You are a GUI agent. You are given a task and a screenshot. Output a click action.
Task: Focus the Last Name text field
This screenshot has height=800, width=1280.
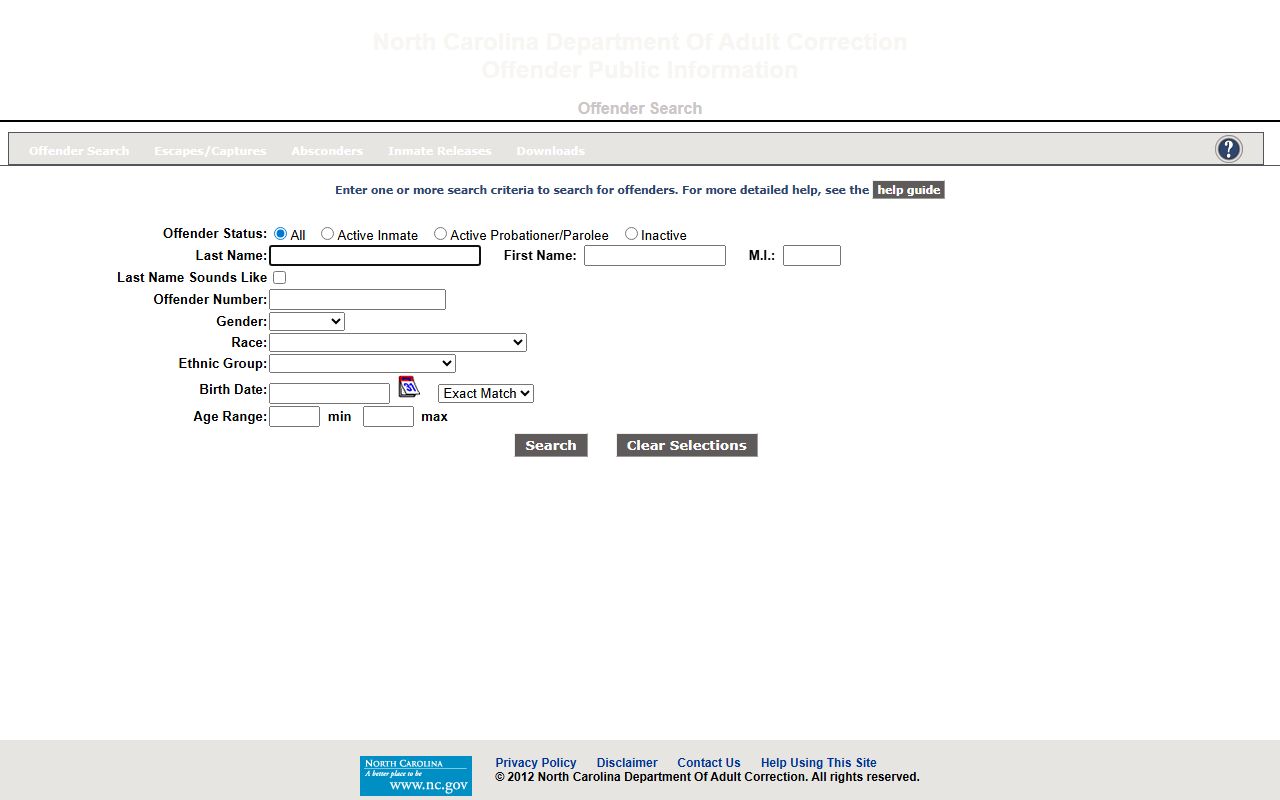pos(375,255)
